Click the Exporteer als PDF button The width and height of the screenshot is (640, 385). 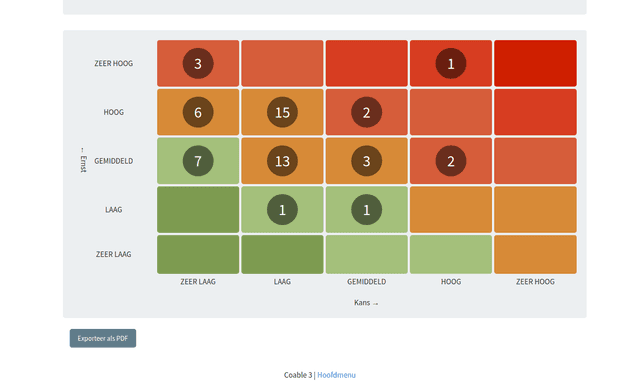tap(103, 338)
